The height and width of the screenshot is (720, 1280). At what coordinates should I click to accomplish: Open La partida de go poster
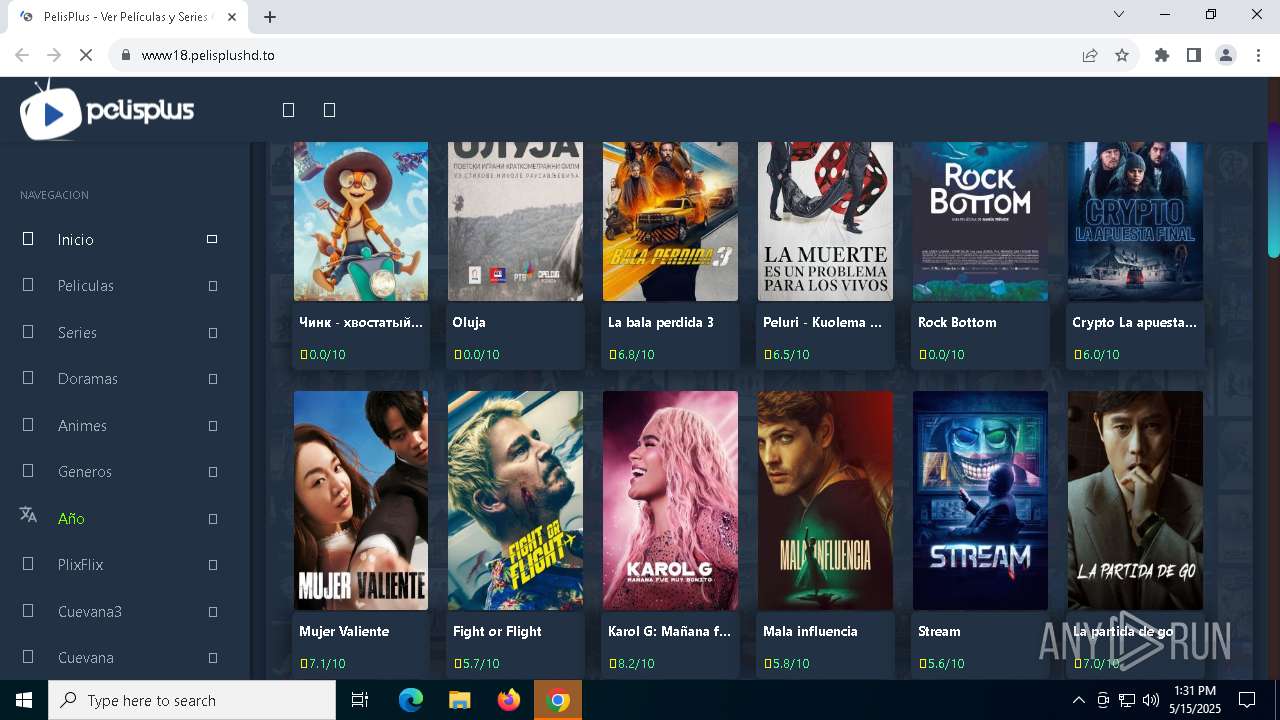click(x=1135, y=500)
